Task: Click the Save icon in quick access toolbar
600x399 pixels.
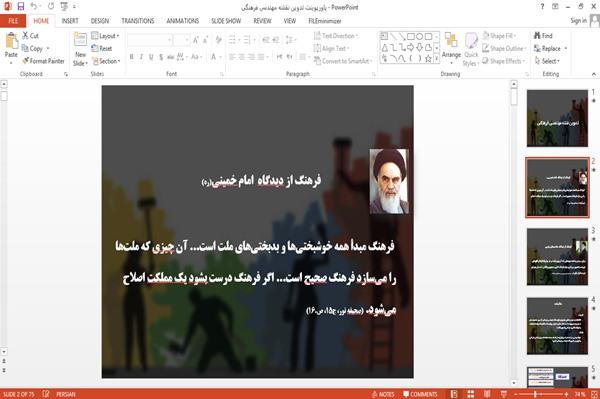Action: click(x=20, y=6)
